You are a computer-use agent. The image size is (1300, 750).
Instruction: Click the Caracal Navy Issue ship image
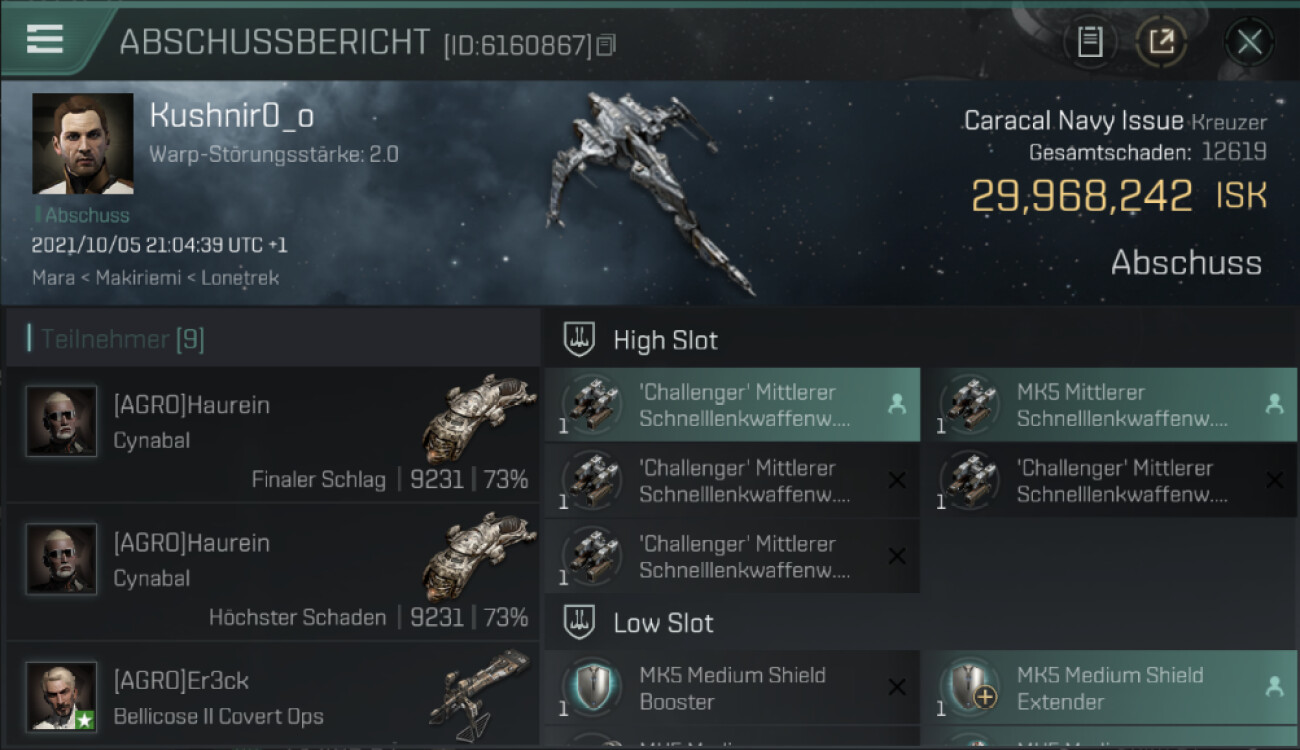click(650, 190)
